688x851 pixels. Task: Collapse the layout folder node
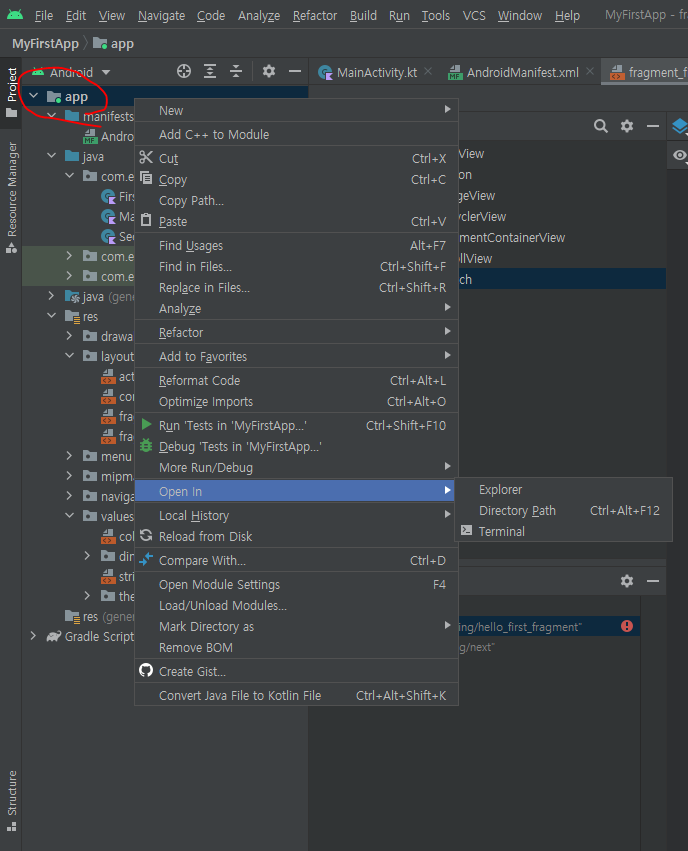coord(69,355)
